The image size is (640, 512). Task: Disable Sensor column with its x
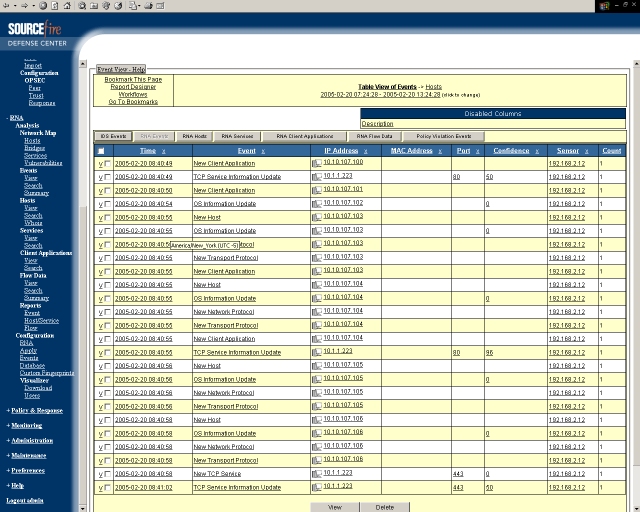pyautogui.click(x=587, y=151)
